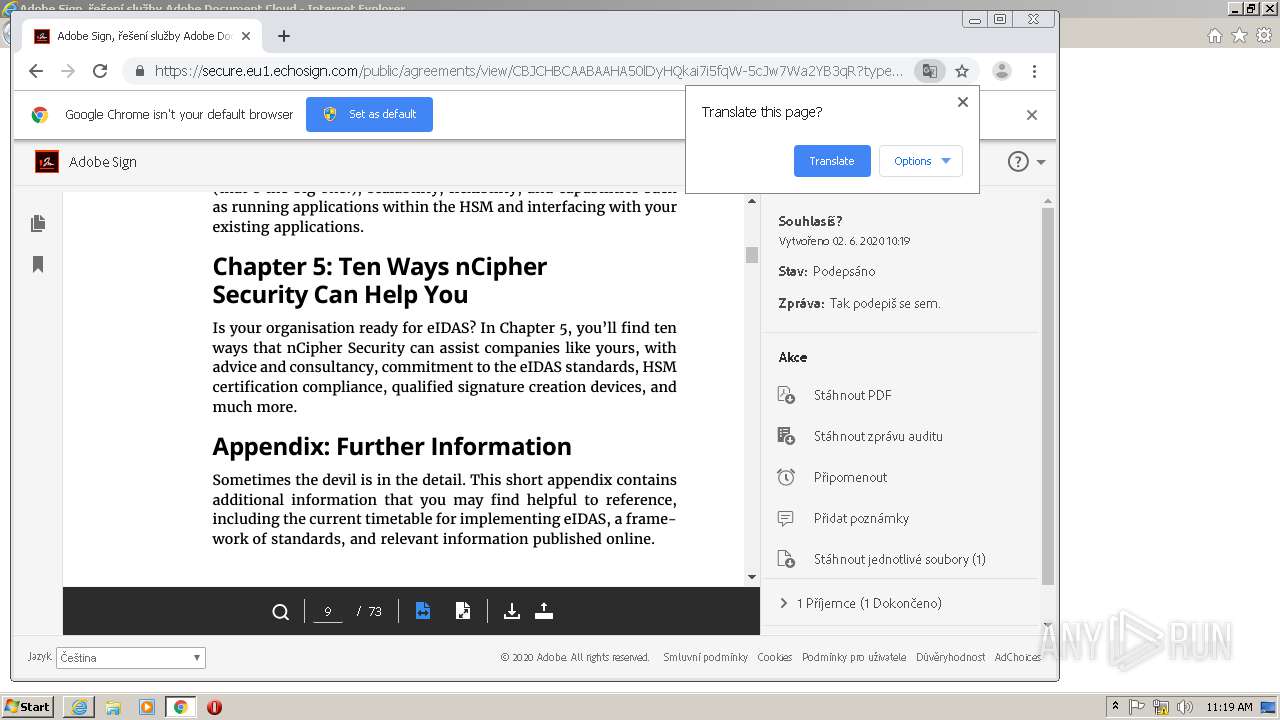This screenshot has height=720, width=1280.
Task: Click the search magnifier in PDF toolbar
Action: 281,611
